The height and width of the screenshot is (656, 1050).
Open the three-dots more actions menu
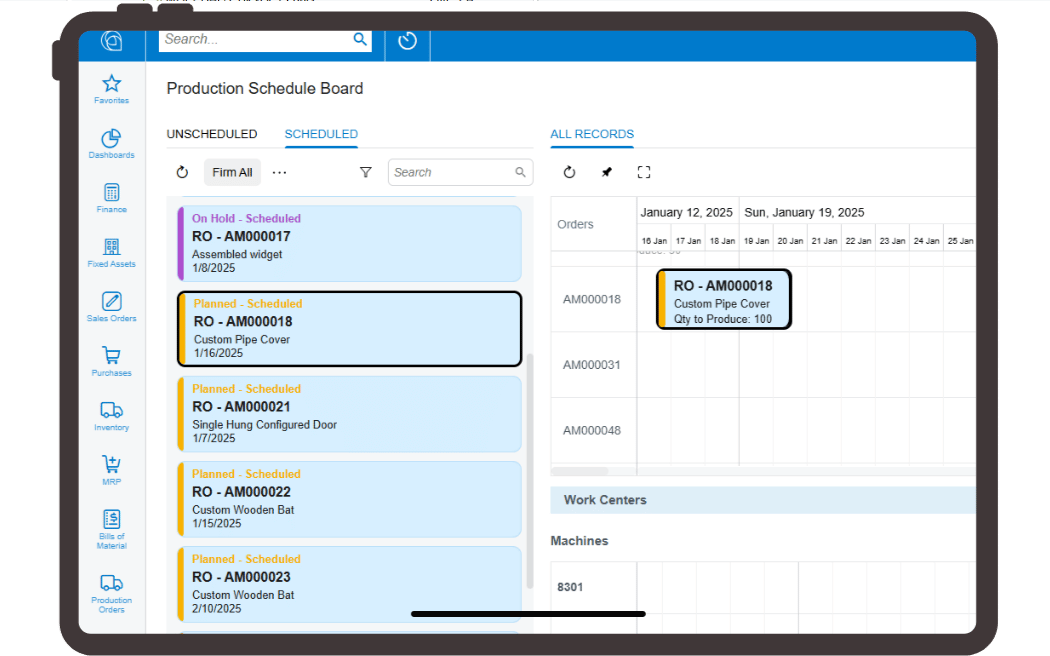click(279, 172)
